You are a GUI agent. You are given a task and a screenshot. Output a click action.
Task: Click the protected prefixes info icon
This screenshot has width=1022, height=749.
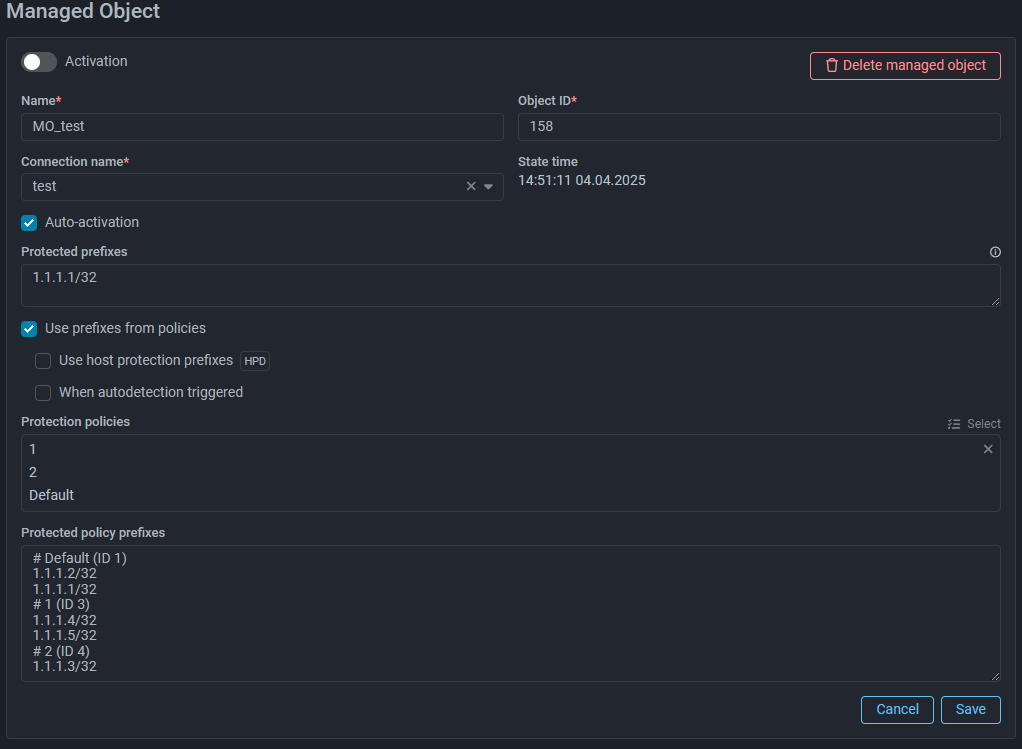(x=995, y=252)
